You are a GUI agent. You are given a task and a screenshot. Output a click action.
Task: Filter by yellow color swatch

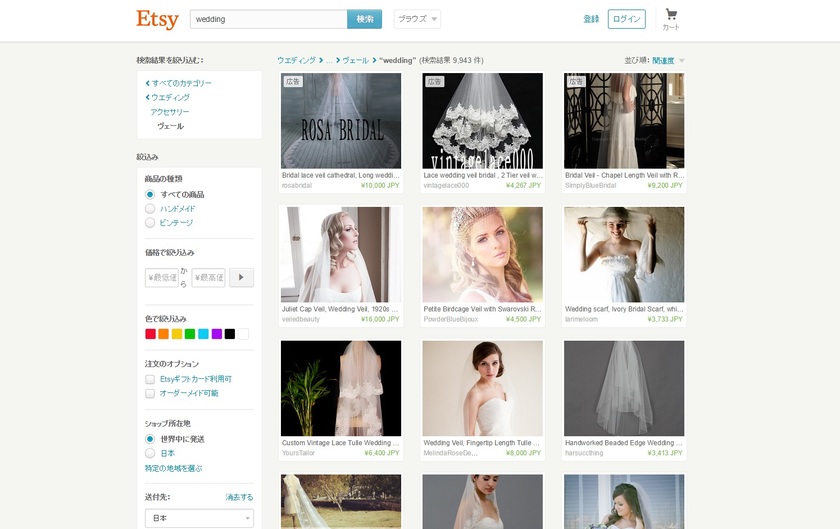[x=177, y=334]
